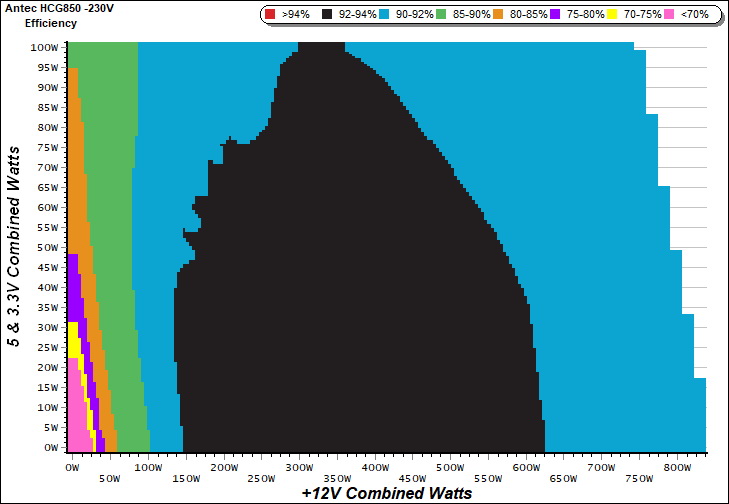The image size is (729, 504).
Task: Click the Antec HCG850 -230V chart title
Action: coord(65,8)
